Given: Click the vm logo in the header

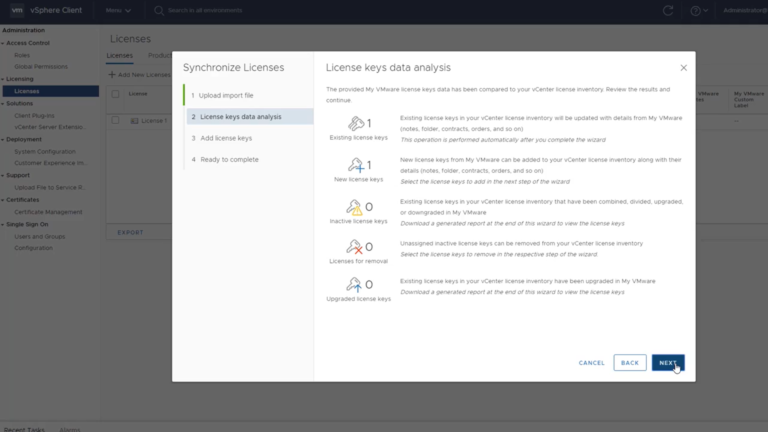Looking at the screenshot, I should [17, 10].
